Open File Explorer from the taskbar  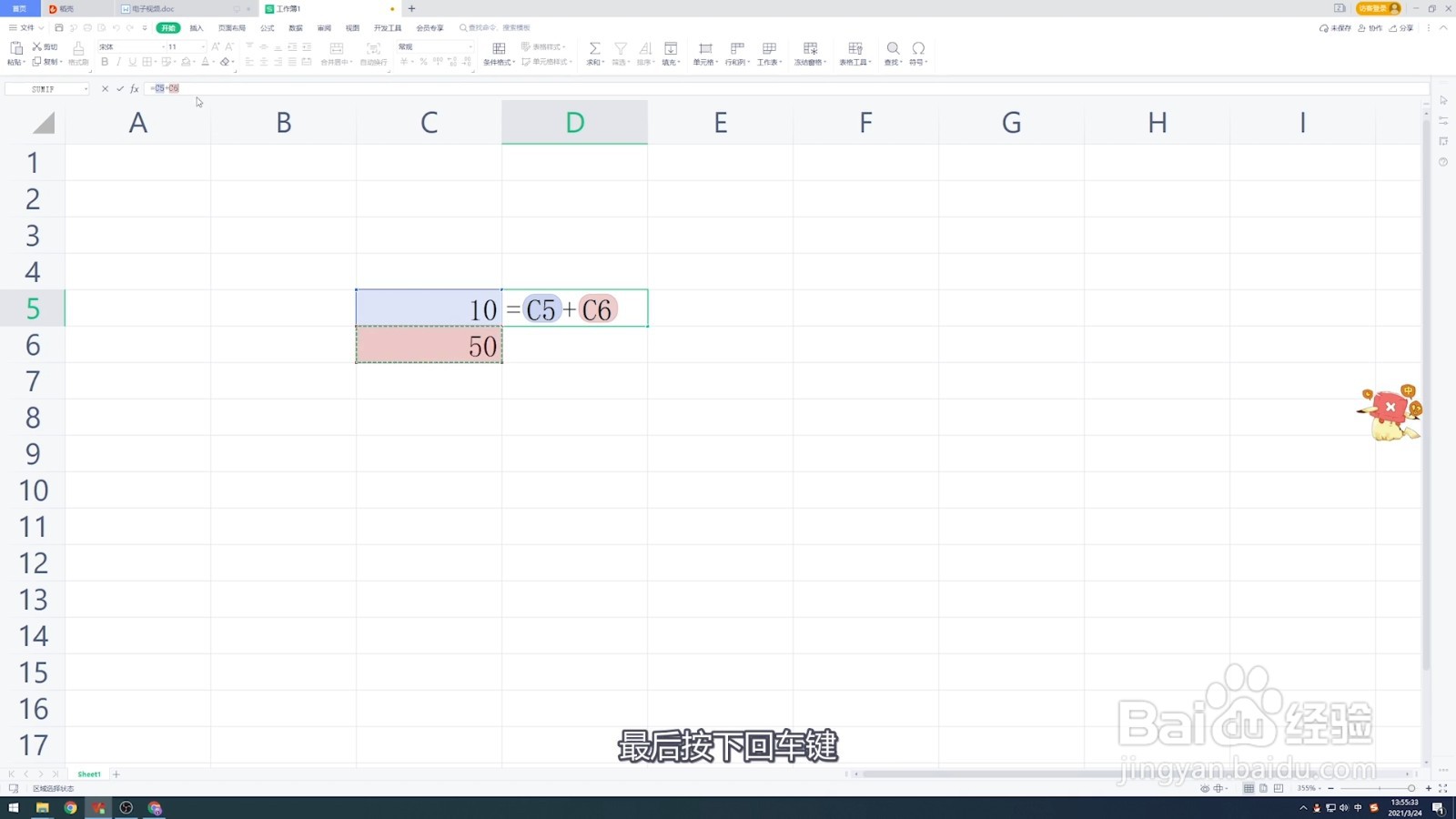[x=42, y=808]
